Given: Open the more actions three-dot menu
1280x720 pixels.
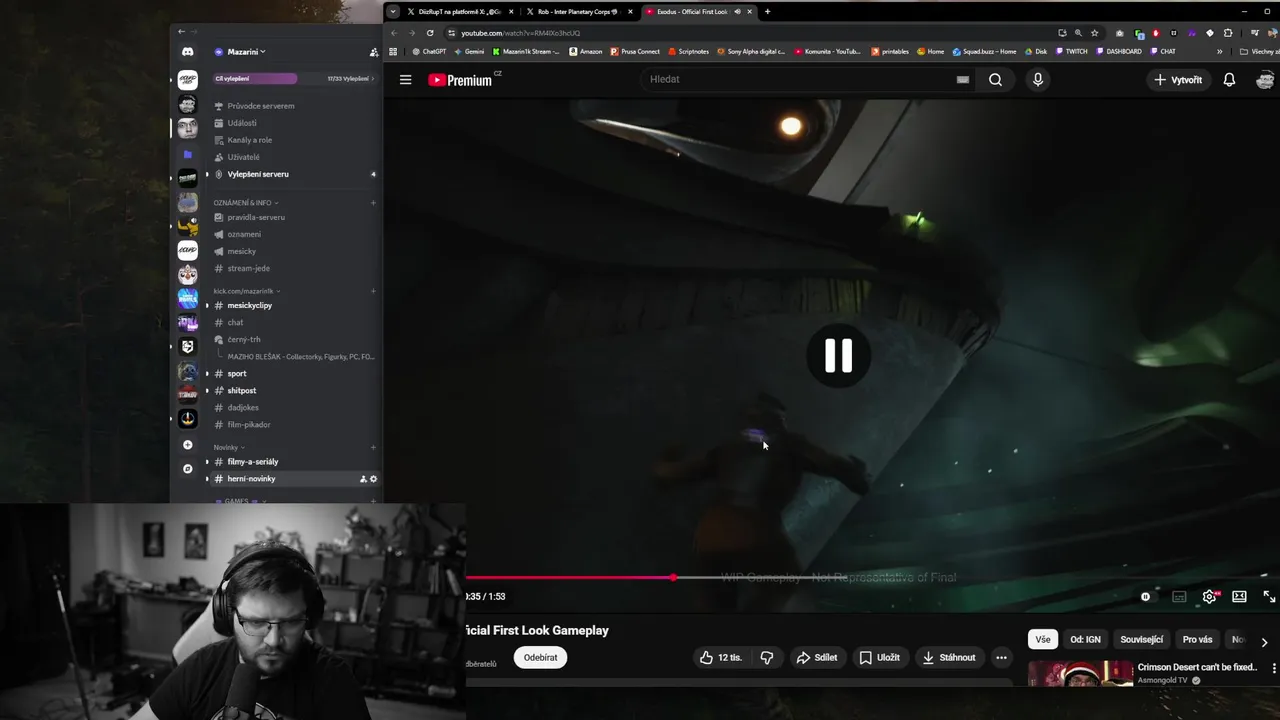Looking at the screenshot, I should (x=1001, y=657).
